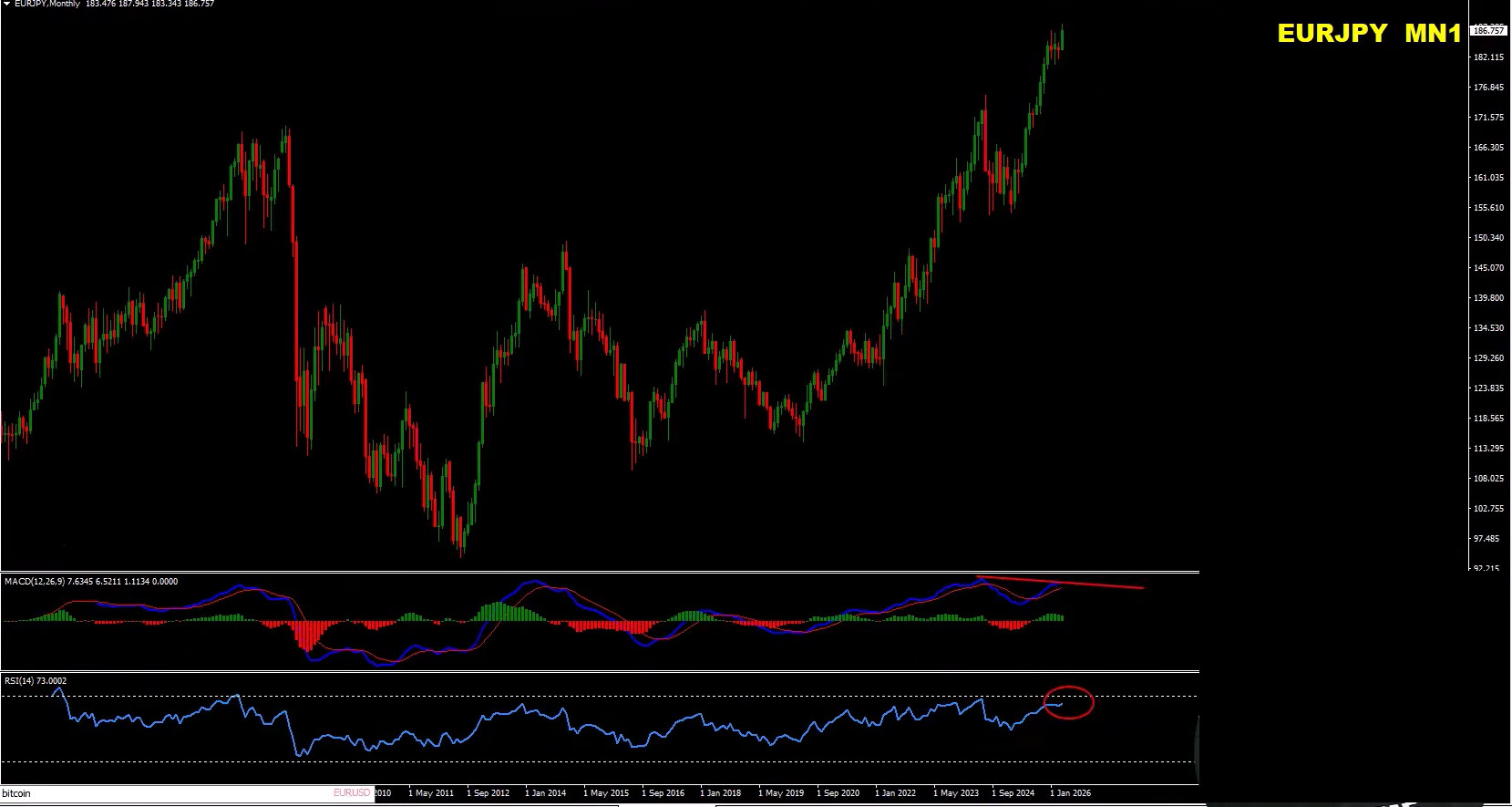Click the 102.755 price scale level
This screenshot has width=1512, height=807.
pos(1488,509)
